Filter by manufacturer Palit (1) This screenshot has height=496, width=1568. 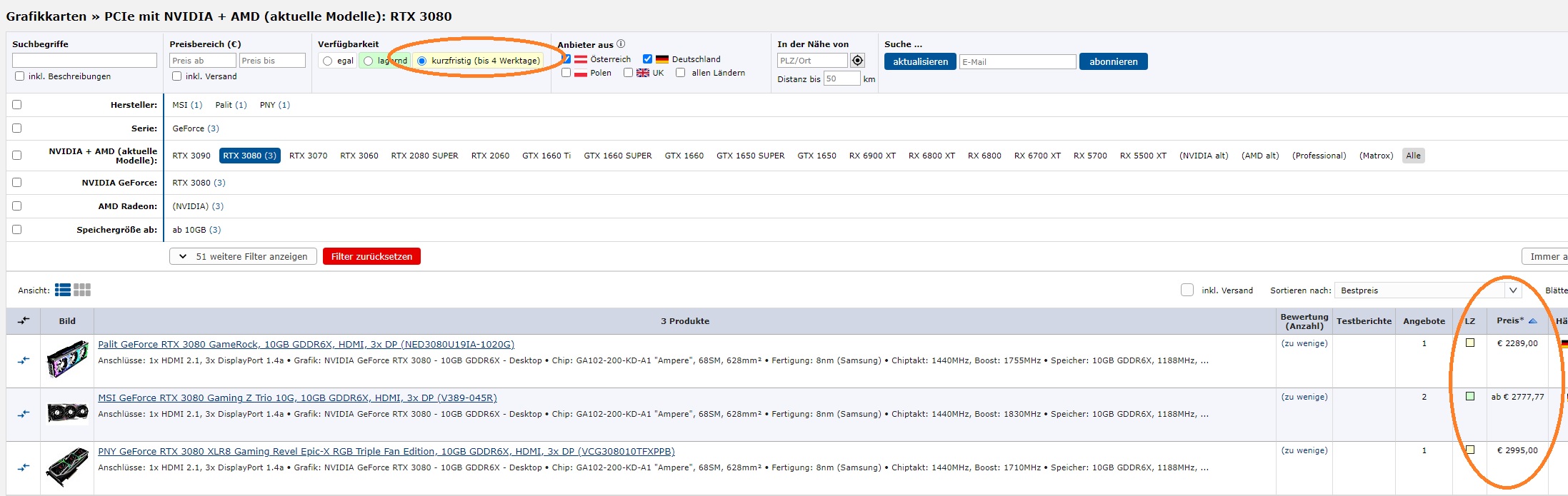coord(231,105)
